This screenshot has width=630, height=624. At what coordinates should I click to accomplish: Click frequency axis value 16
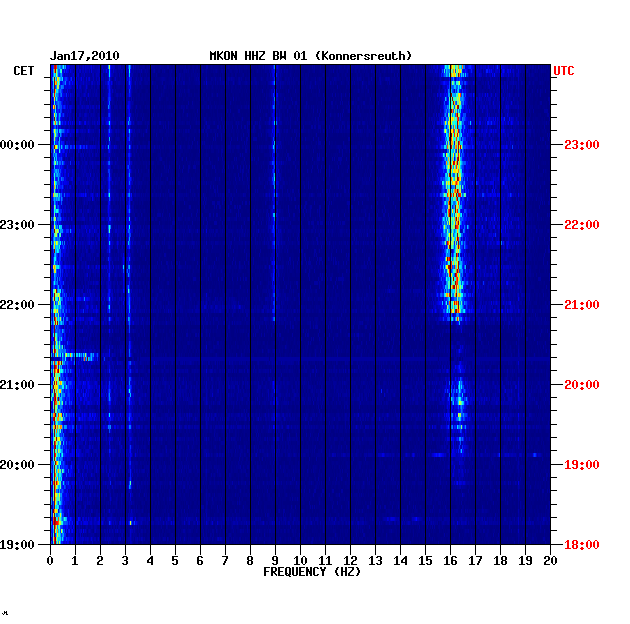click(x=450, y=561)
